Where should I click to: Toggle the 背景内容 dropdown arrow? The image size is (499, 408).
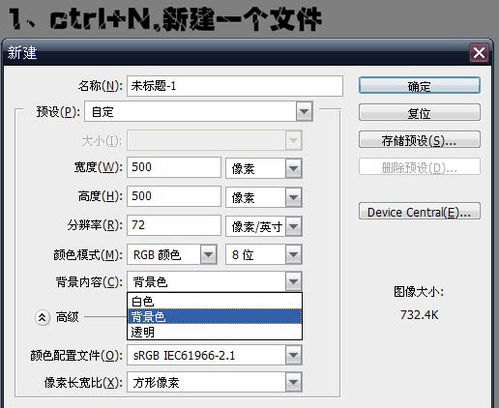[x=293, y=282]
